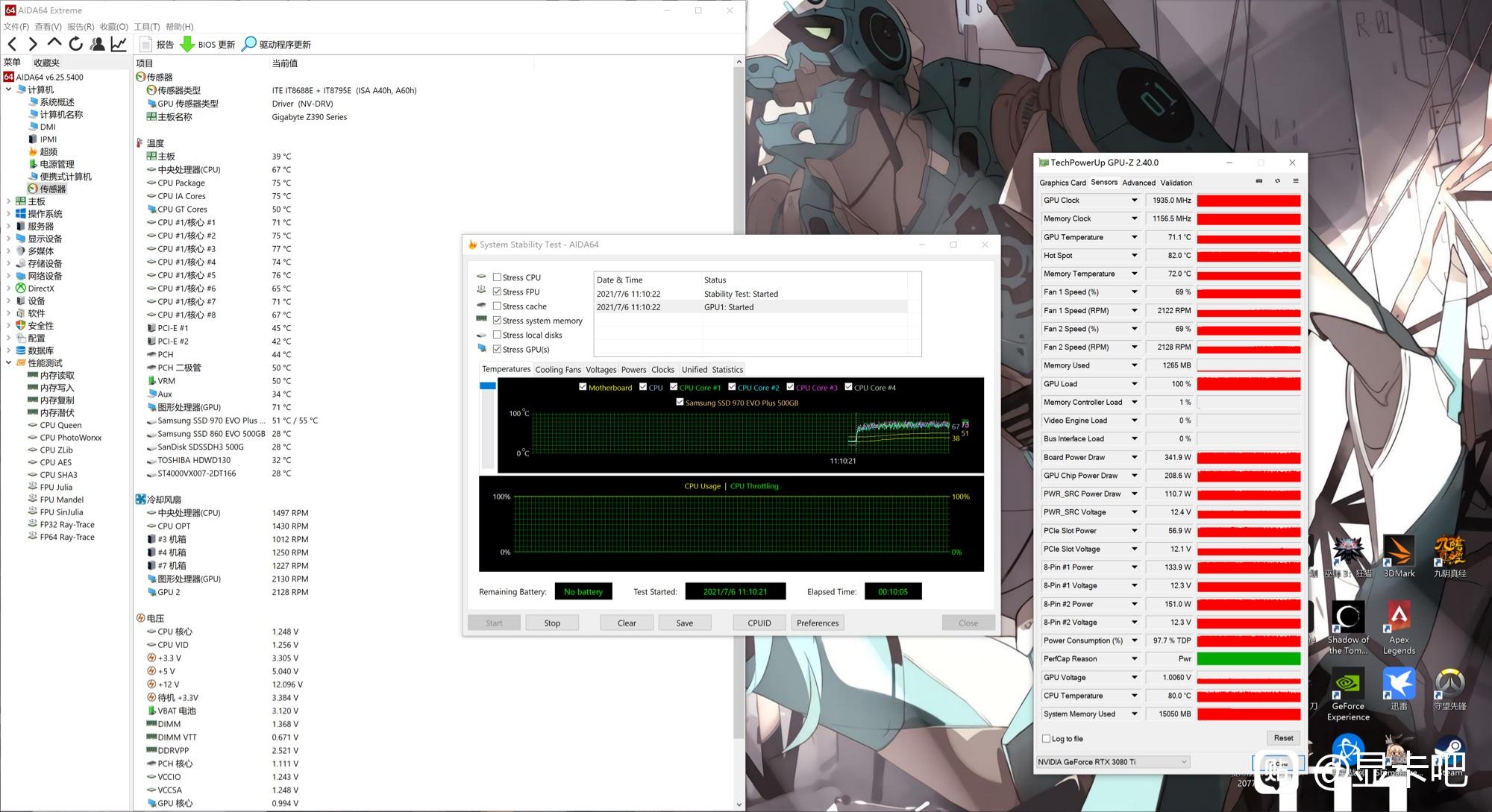Enable the Stress cache checkbox
Screen dimensions: 1492x812
pos(497,306)
